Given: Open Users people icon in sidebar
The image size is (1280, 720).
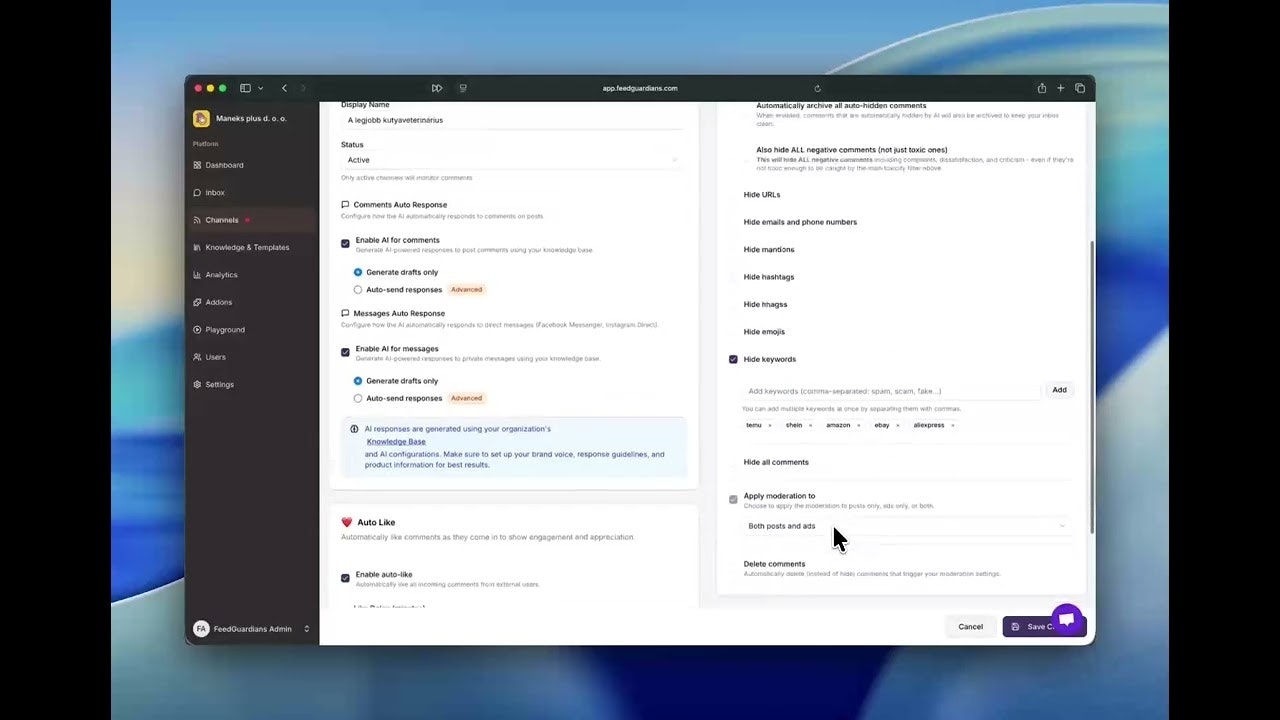Looking at the screenshot, I should [x=197, y=357].
